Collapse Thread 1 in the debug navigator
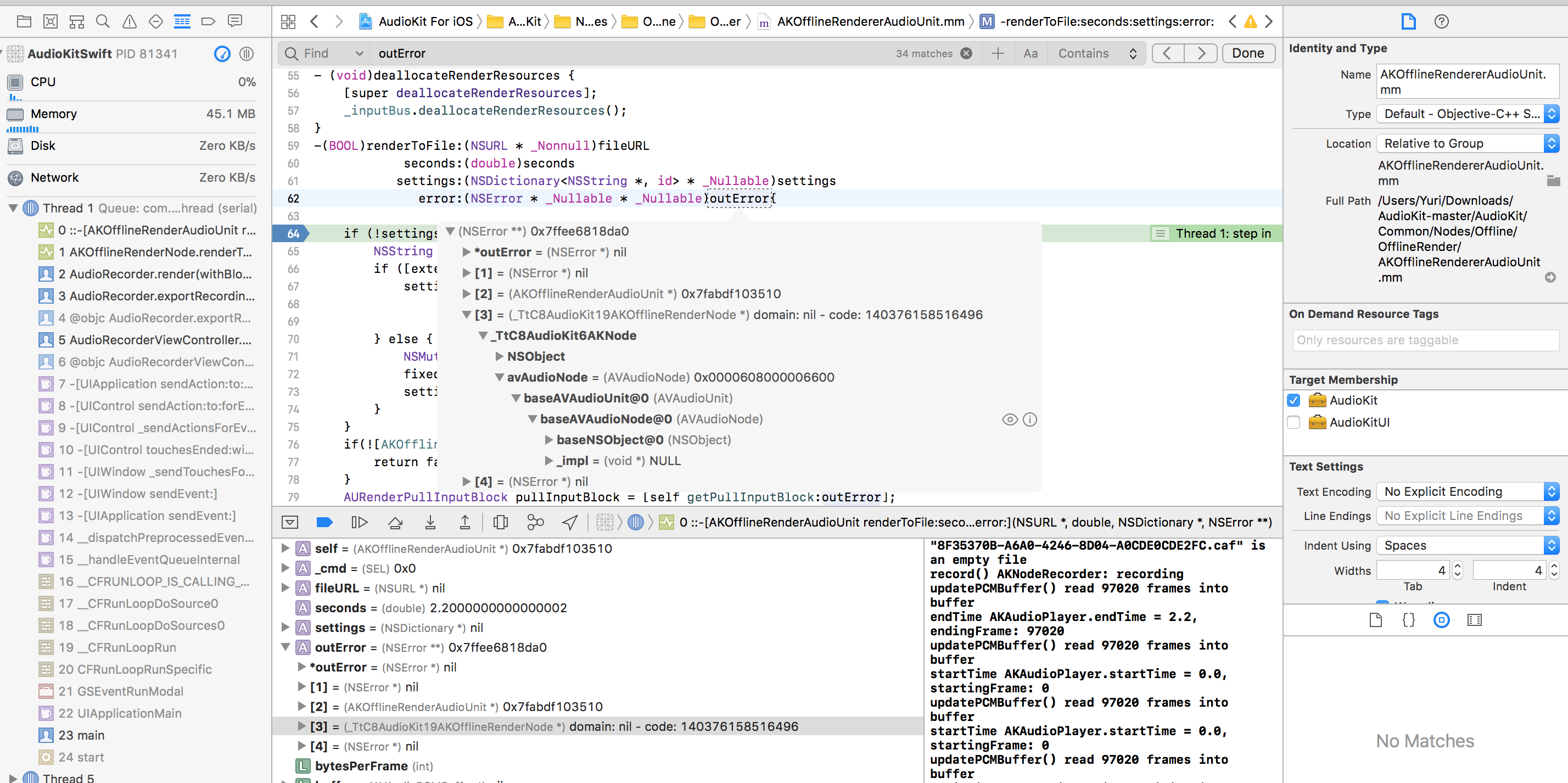Screen dimensions: 1568x783 (x=13, y=208)
